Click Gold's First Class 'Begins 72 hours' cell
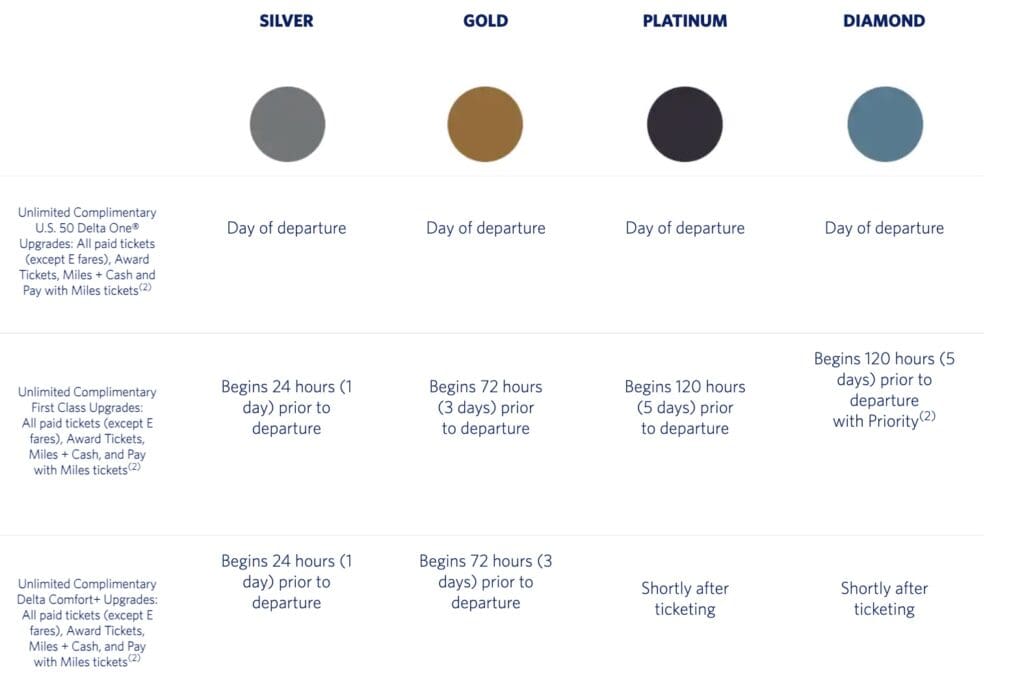1024x687 pixels. click(x=486, y=407)
